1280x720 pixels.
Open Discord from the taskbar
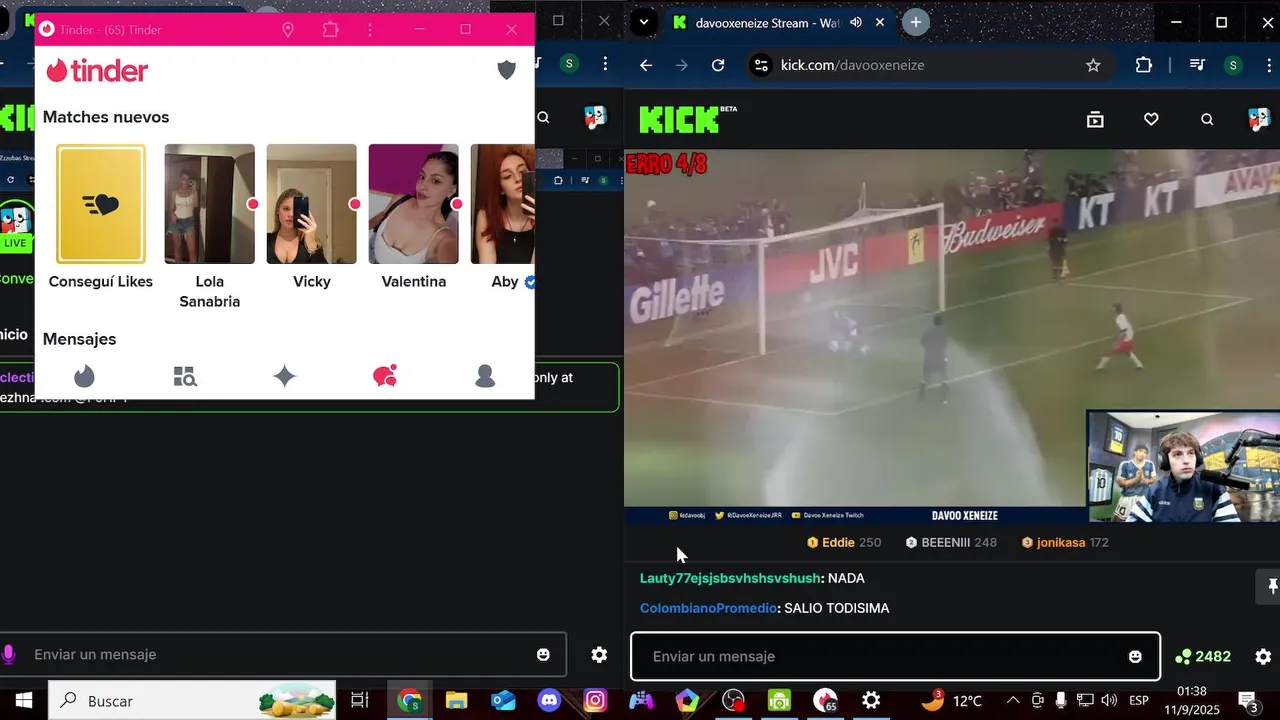click(x=549, y=700)
